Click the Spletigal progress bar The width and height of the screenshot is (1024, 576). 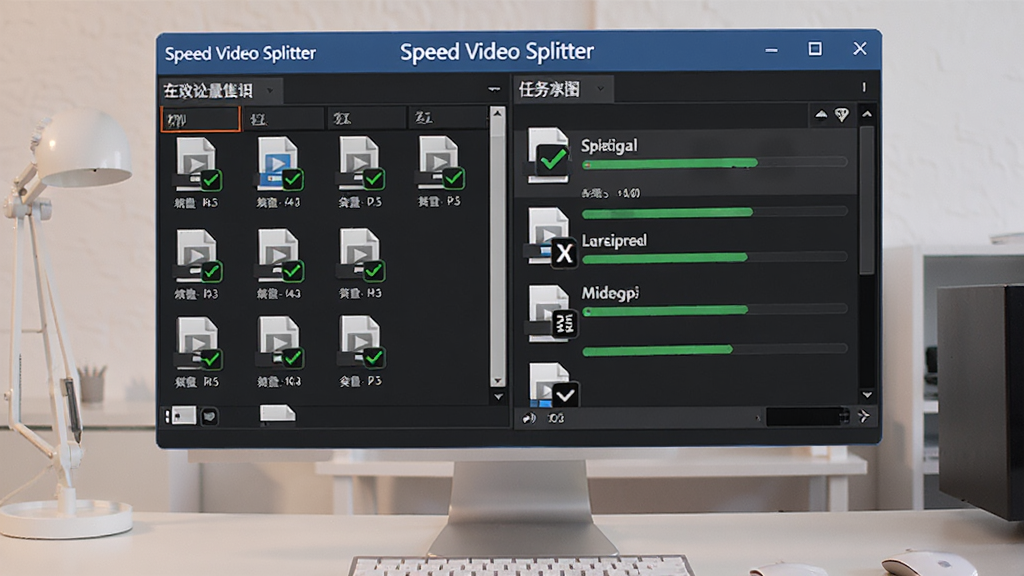click(x=714, y=163)
